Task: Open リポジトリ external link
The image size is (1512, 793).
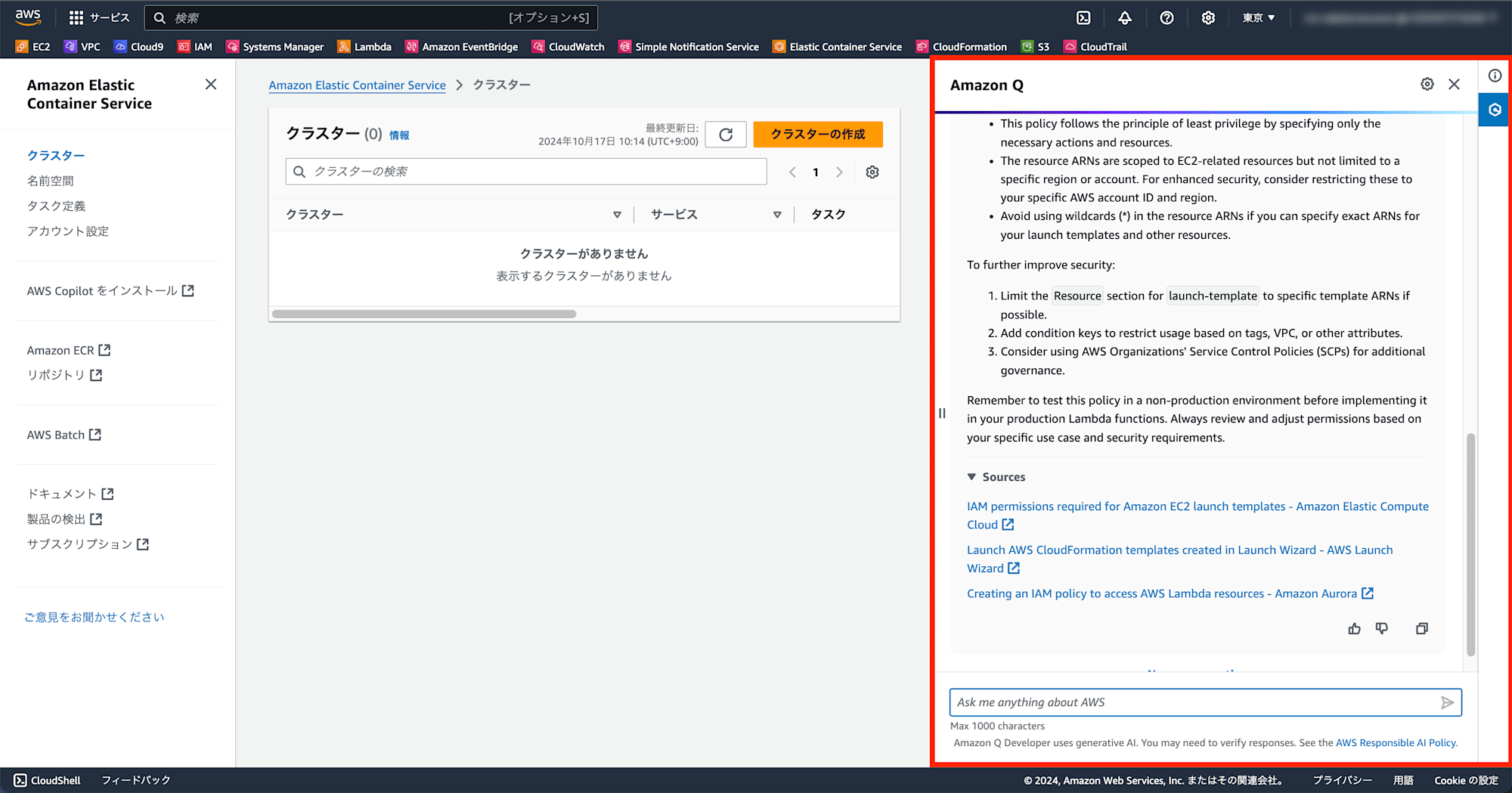Action: tap(64, 375)
